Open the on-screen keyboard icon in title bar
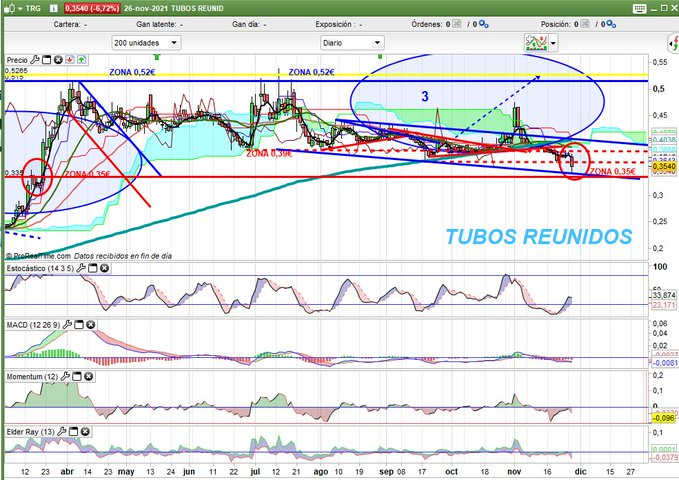The width and height of the screenshot is (679, 480). point(639,8)
